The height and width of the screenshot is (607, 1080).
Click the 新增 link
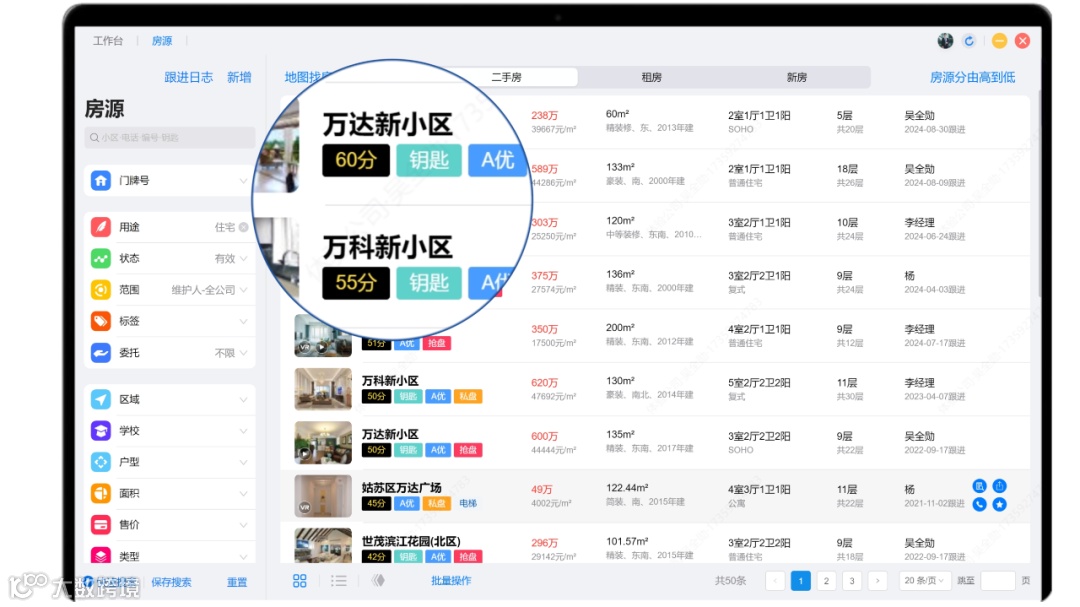239,77
